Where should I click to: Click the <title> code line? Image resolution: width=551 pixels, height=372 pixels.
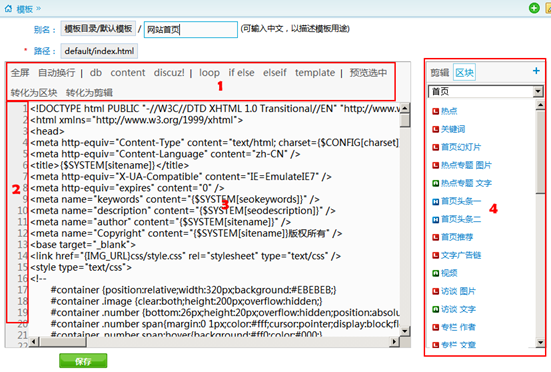tap(110, 165)
